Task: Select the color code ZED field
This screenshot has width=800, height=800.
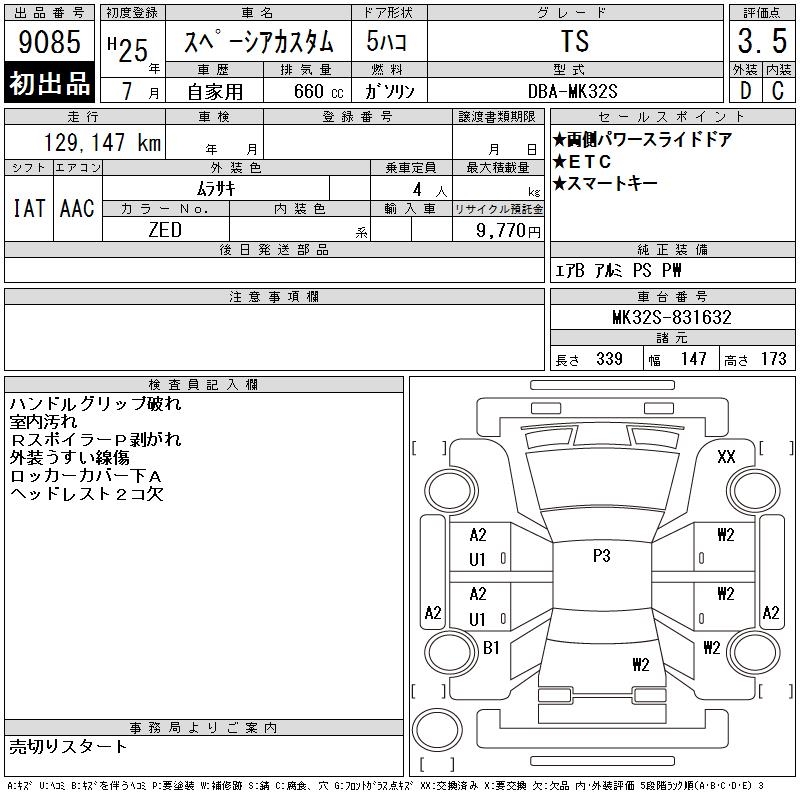Action: click(x=165, y=230)
